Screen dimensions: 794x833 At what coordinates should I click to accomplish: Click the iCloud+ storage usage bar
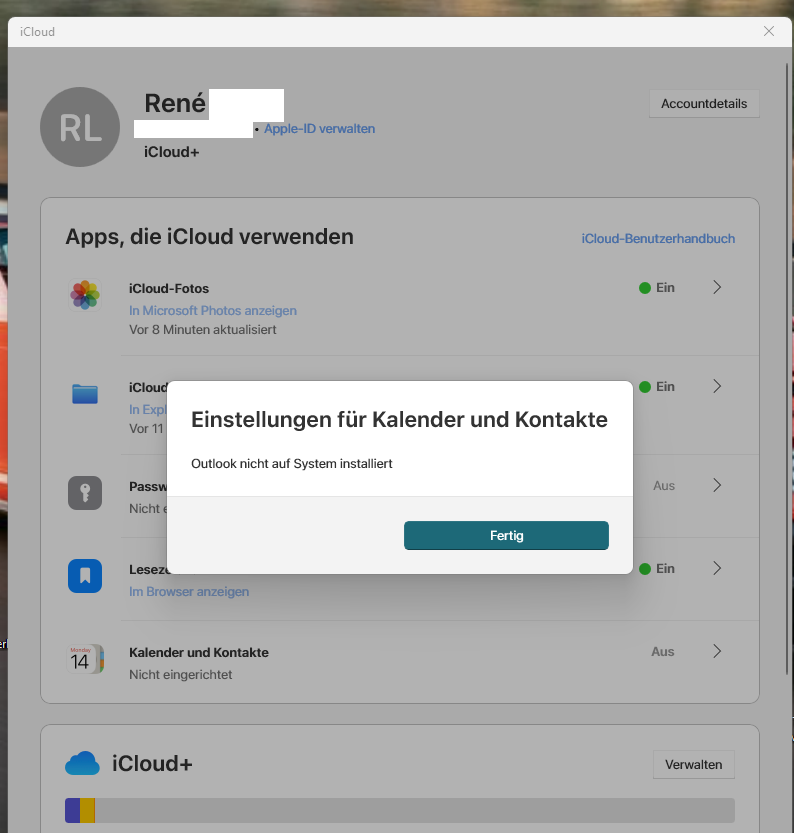point(400,810)
